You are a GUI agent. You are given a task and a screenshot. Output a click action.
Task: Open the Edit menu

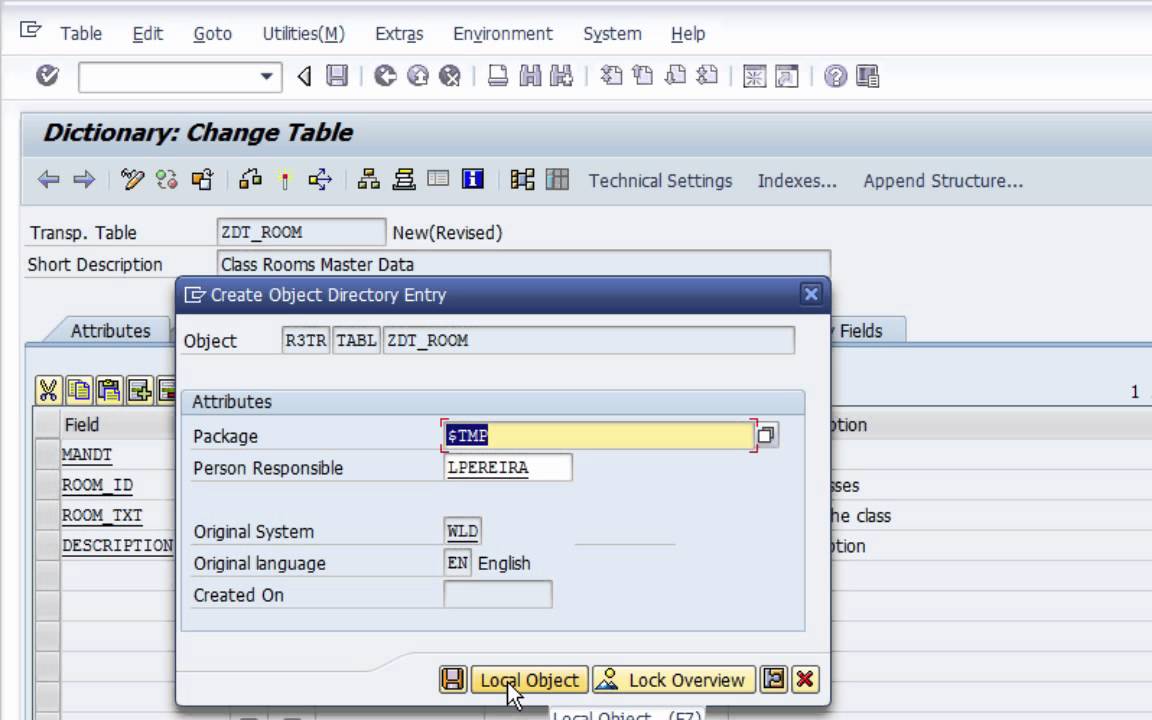(x=148, y=34)
